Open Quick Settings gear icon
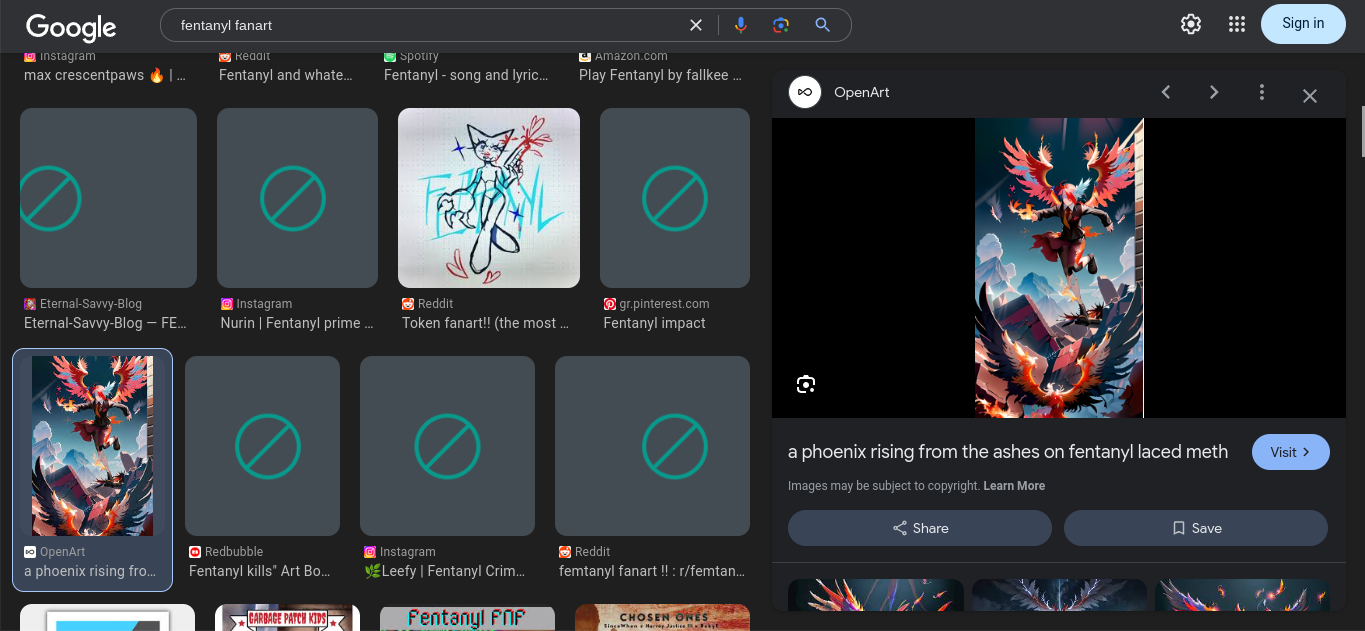This screenshot has width=1365, height=631. click(x=1190, y=24)
